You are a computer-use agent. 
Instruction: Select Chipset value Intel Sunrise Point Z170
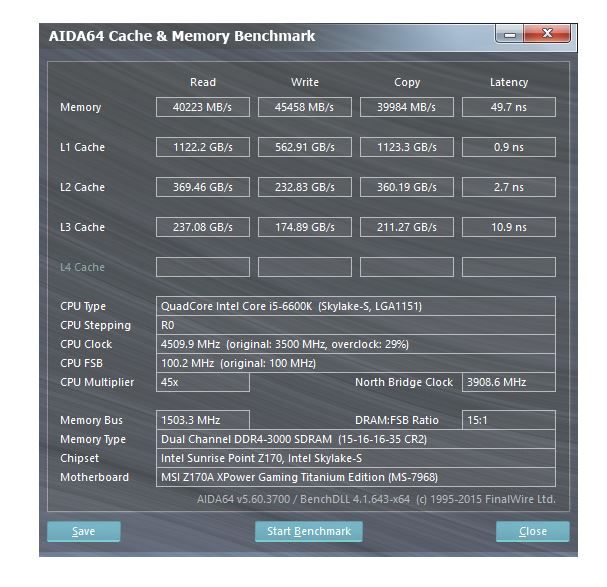click(x=356, y=458)
